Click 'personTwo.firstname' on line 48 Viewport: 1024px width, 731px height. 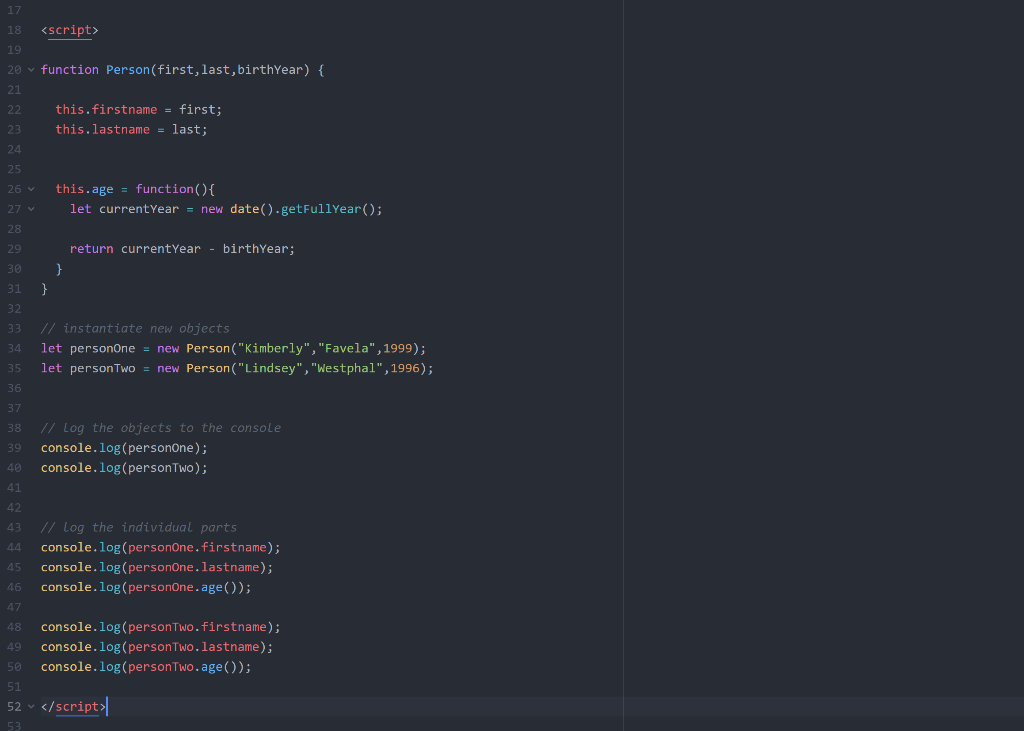[x=197, y=627]
